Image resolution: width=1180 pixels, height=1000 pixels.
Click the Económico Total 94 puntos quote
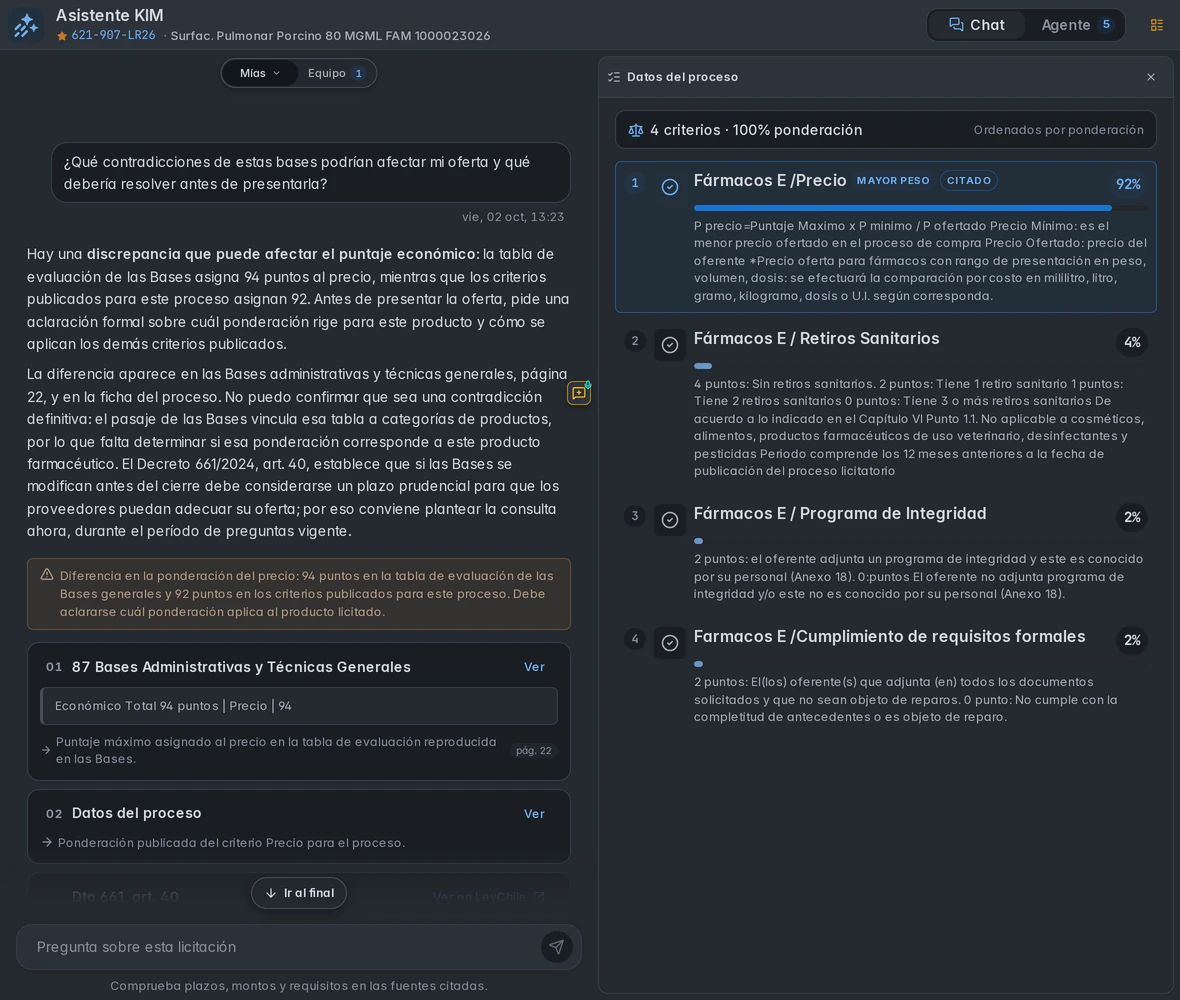pyautogui.click(x=299, y=706)
